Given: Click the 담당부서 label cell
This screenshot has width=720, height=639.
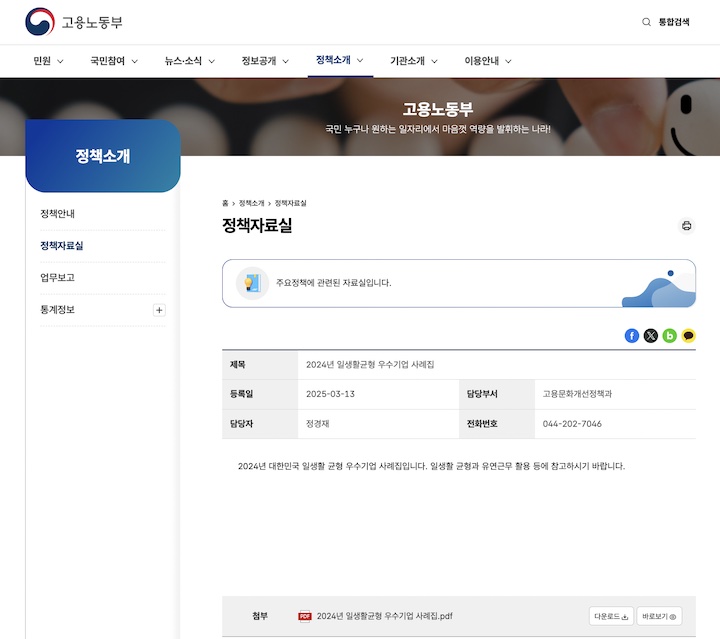Looking at the screenshot, I should point(497,394).
